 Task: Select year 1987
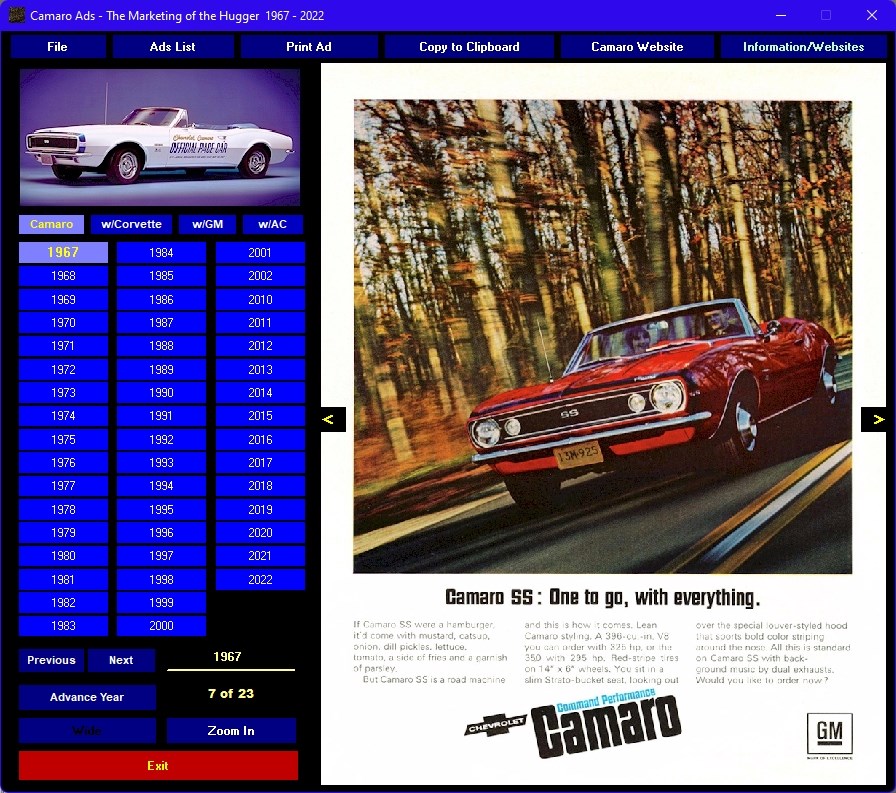tap(161, 323)
